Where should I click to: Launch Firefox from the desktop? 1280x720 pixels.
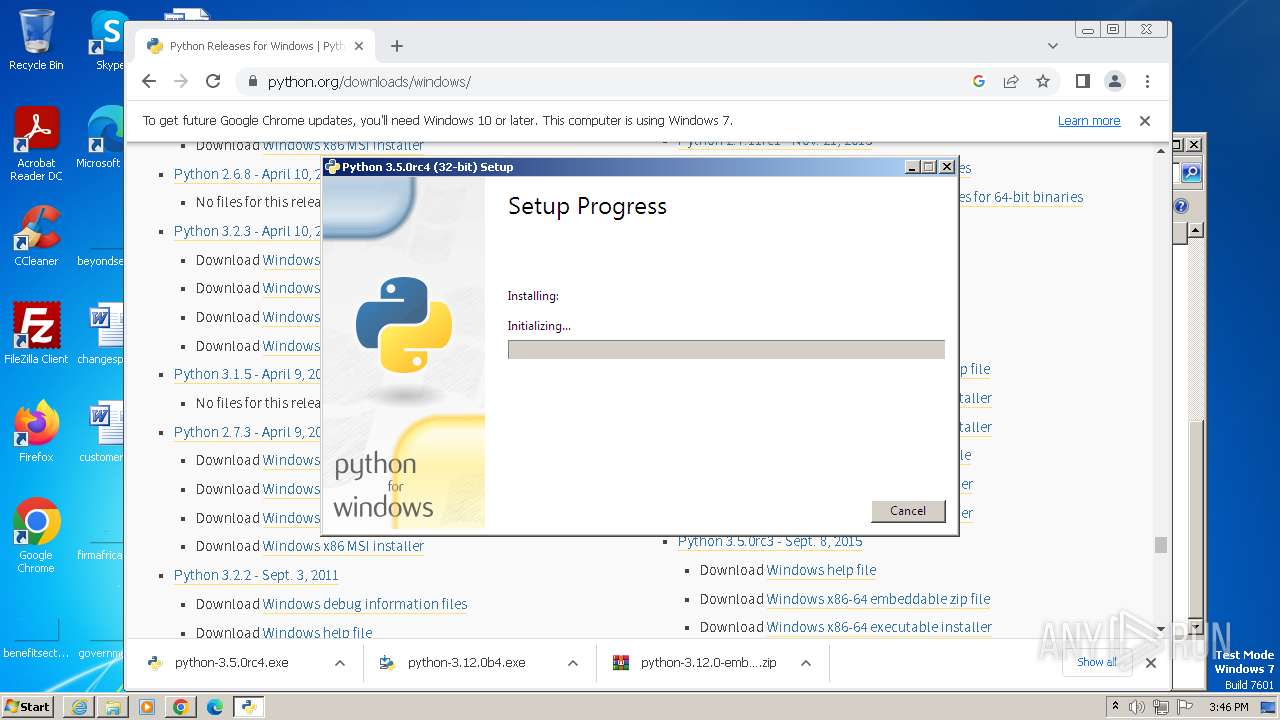(36, 432)
